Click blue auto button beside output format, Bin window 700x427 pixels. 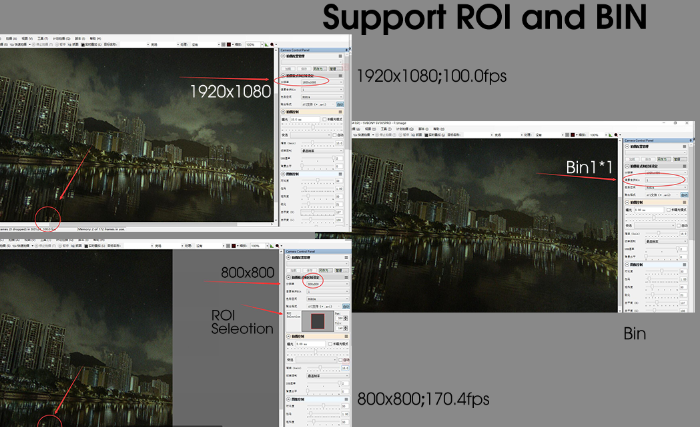point(684,195)
